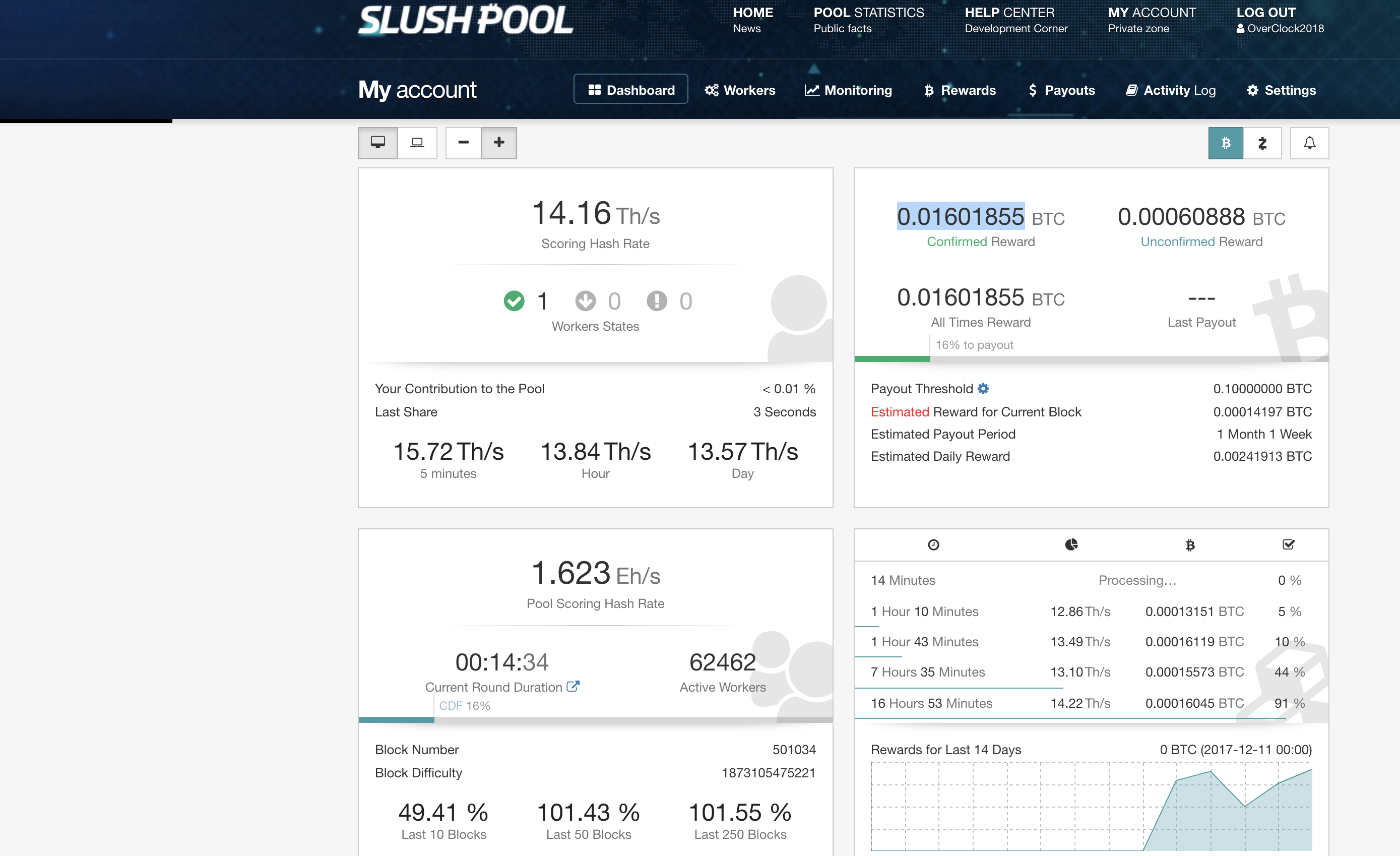Viewport: 1400px width, 856px height.
Task: Click Estimated Daily Reward 0.00241913 BTC
Action: pos(1091,456)
